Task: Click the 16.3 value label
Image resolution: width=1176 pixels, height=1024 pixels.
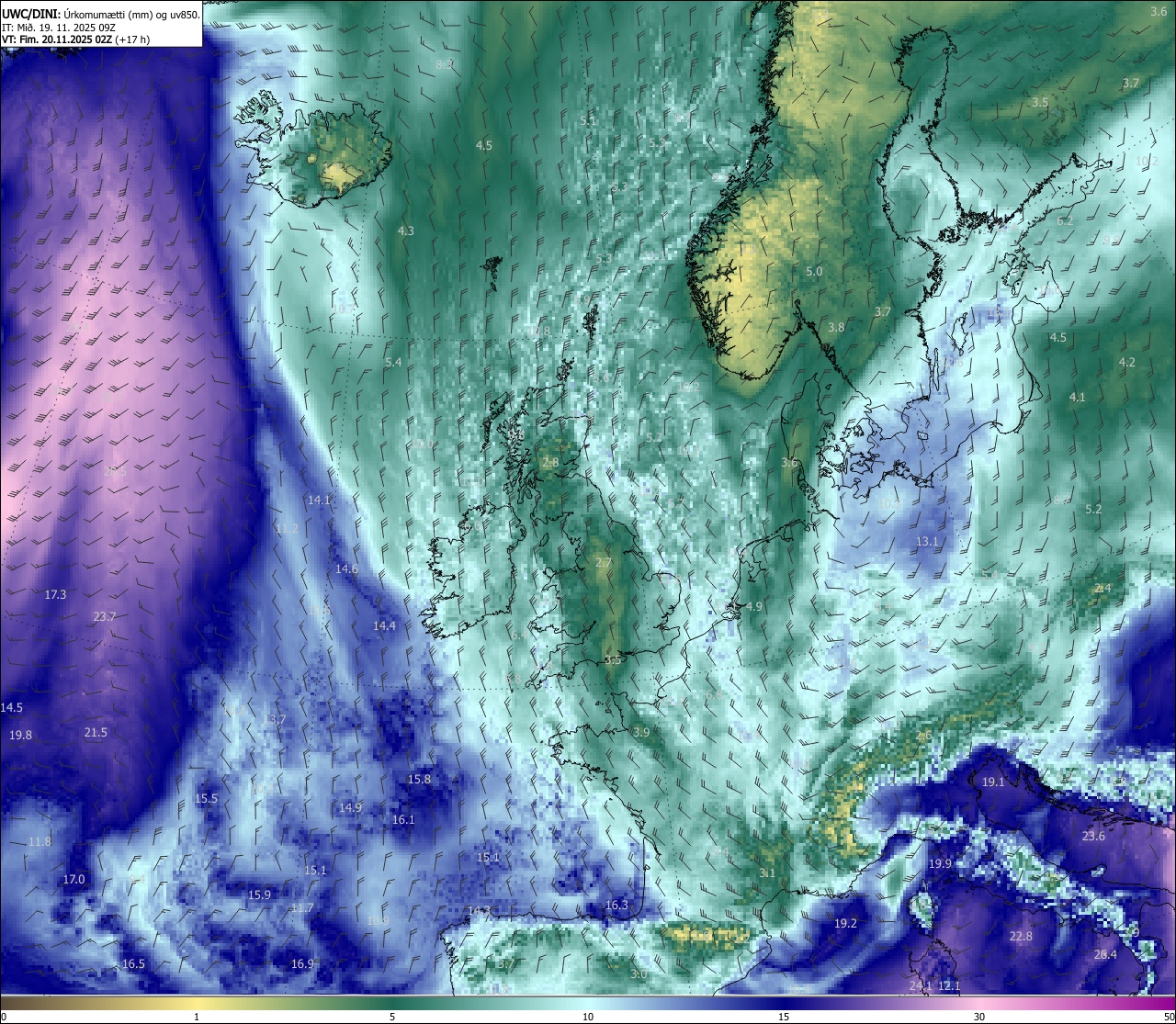Action: coord(616,905)
